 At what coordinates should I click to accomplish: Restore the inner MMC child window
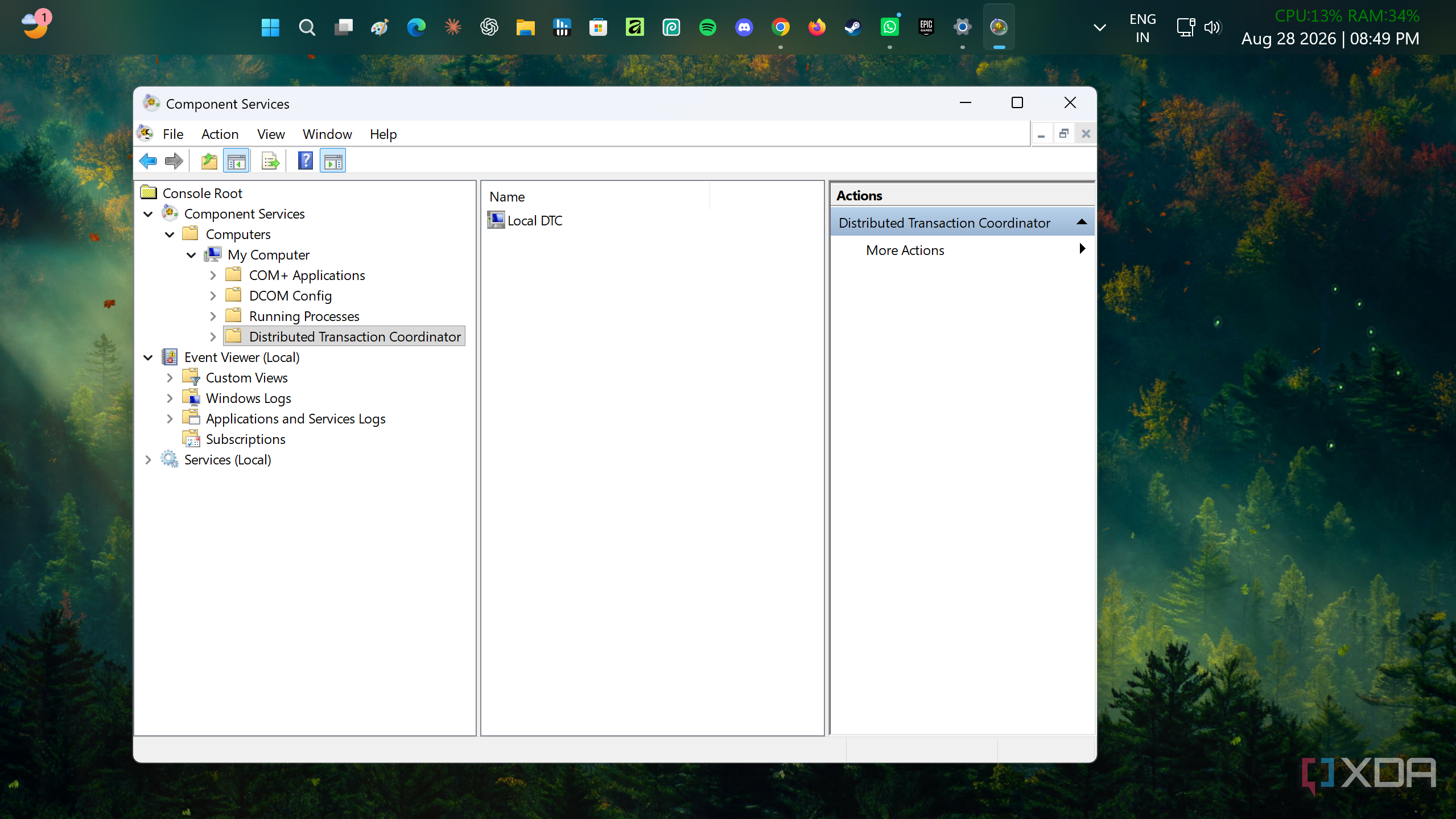click(x=1063, y=134)
